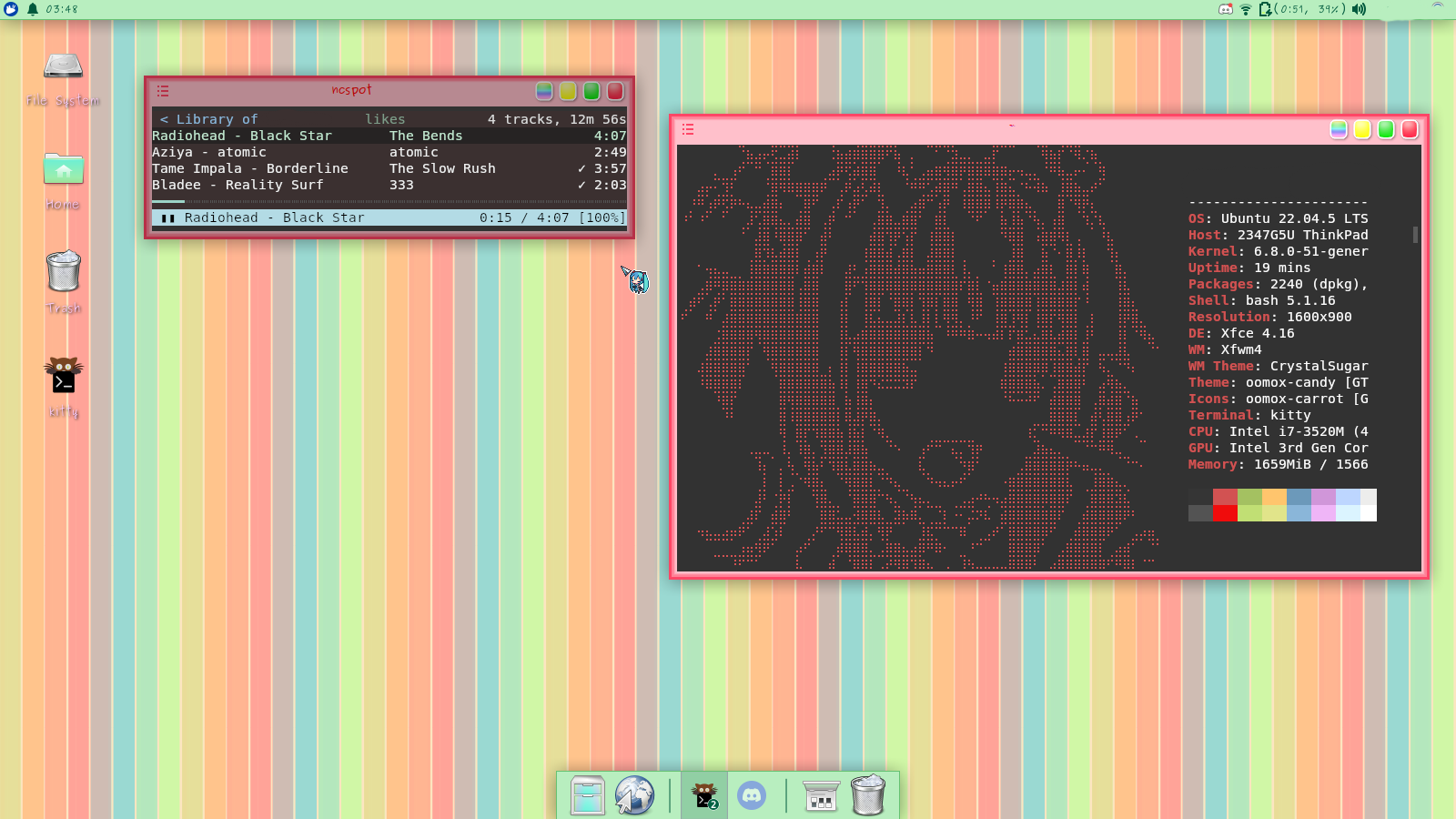Select 'Radiohead - Black Star' track row
1456x819 pixels.
coord(389,136)
